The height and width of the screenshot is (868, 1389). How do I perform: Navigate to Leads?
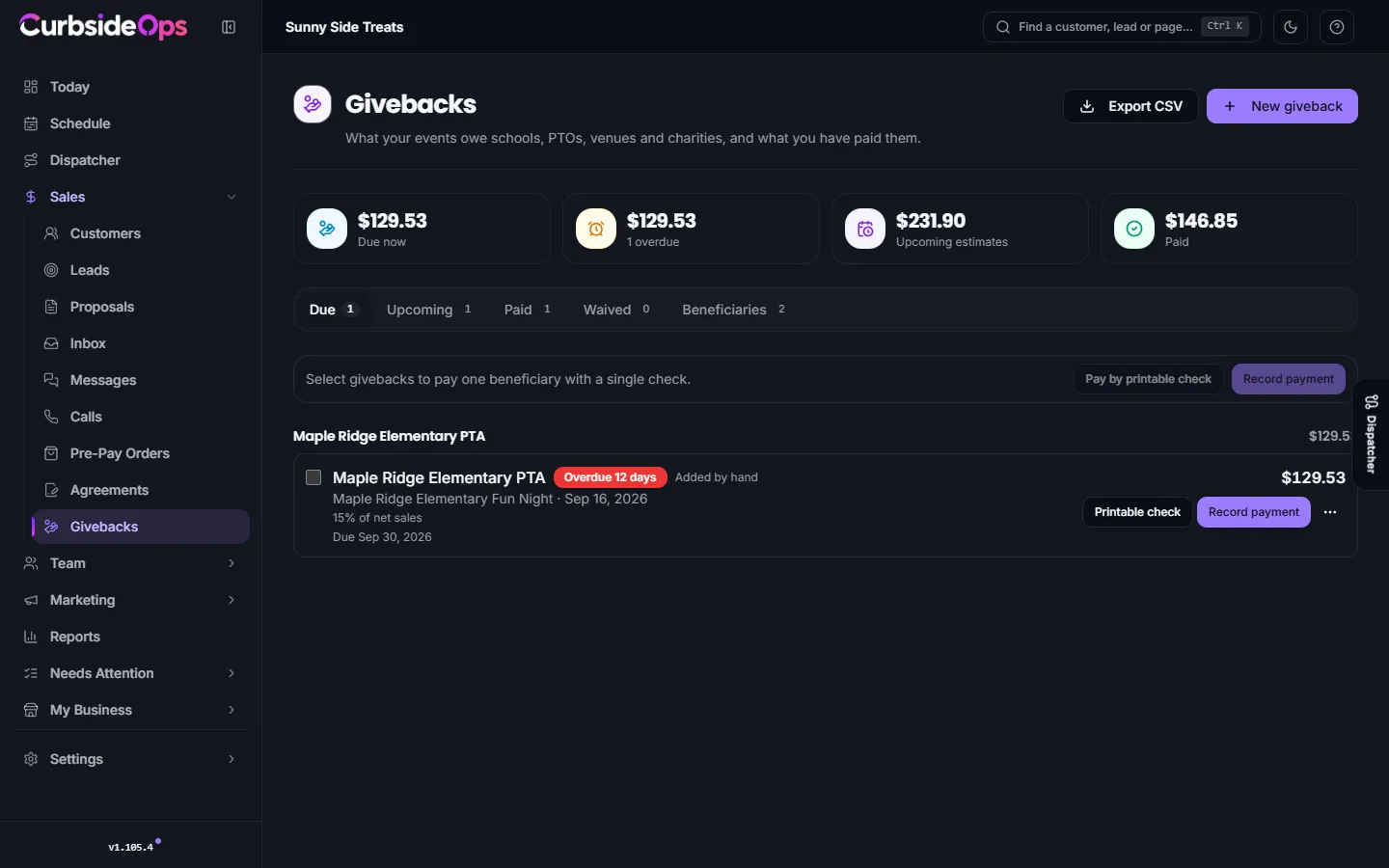coord(141,270)
